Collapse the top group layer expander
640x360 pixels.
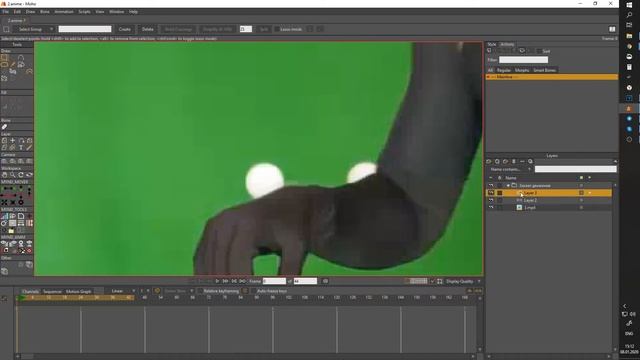(x=508, y=186)
